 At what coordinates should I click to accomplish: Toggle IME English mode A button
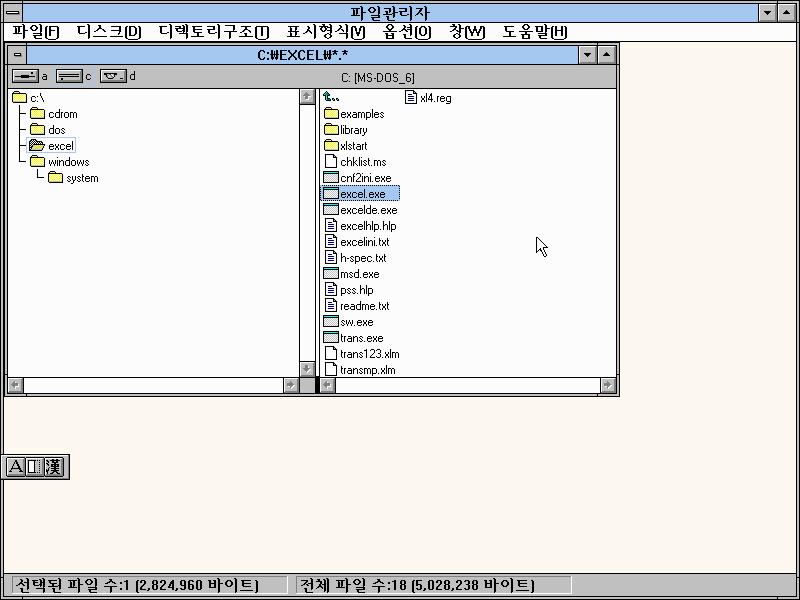[16, 466]
